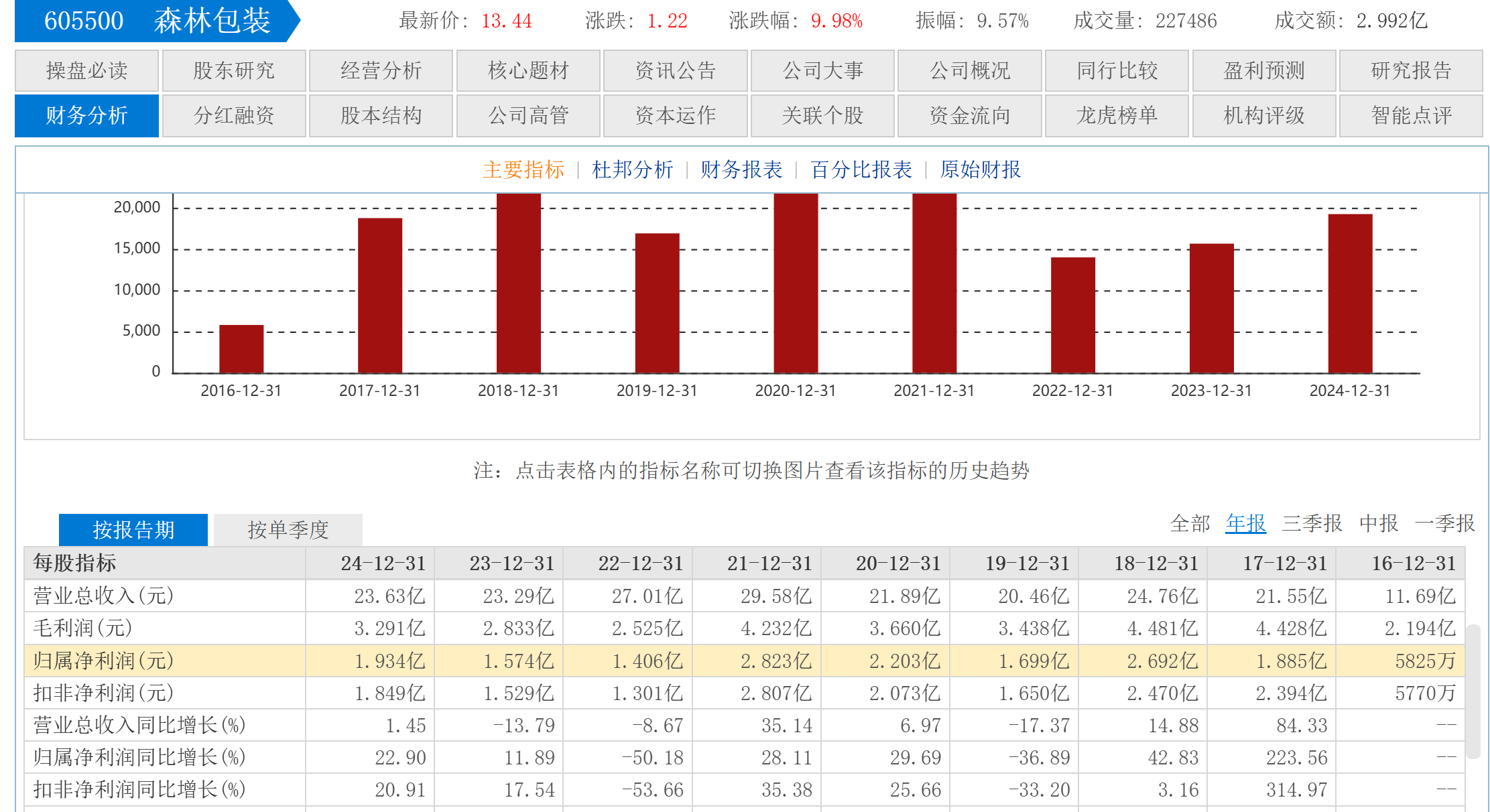The image size is (1490, 812).
Task: Filter reports by 中报
Action: 1379,523
